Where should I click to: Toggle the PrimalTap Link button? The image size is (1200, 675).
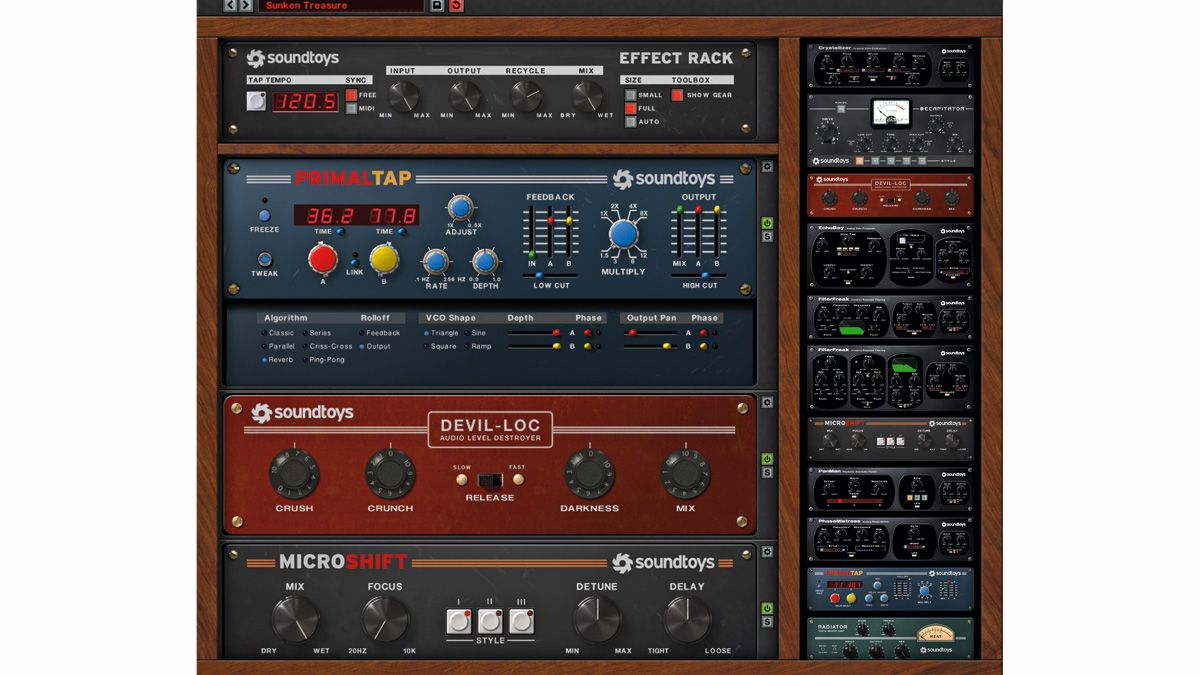tap(354, 264)
